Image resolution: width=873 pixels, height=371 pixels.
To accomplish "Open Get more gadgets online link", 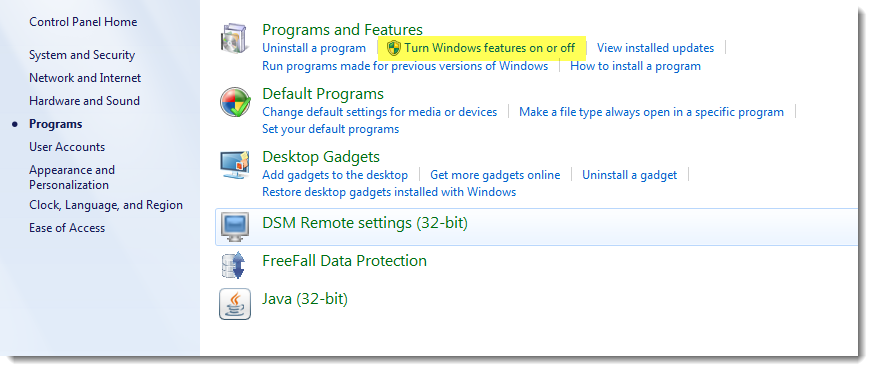I will tap(495, 175).
